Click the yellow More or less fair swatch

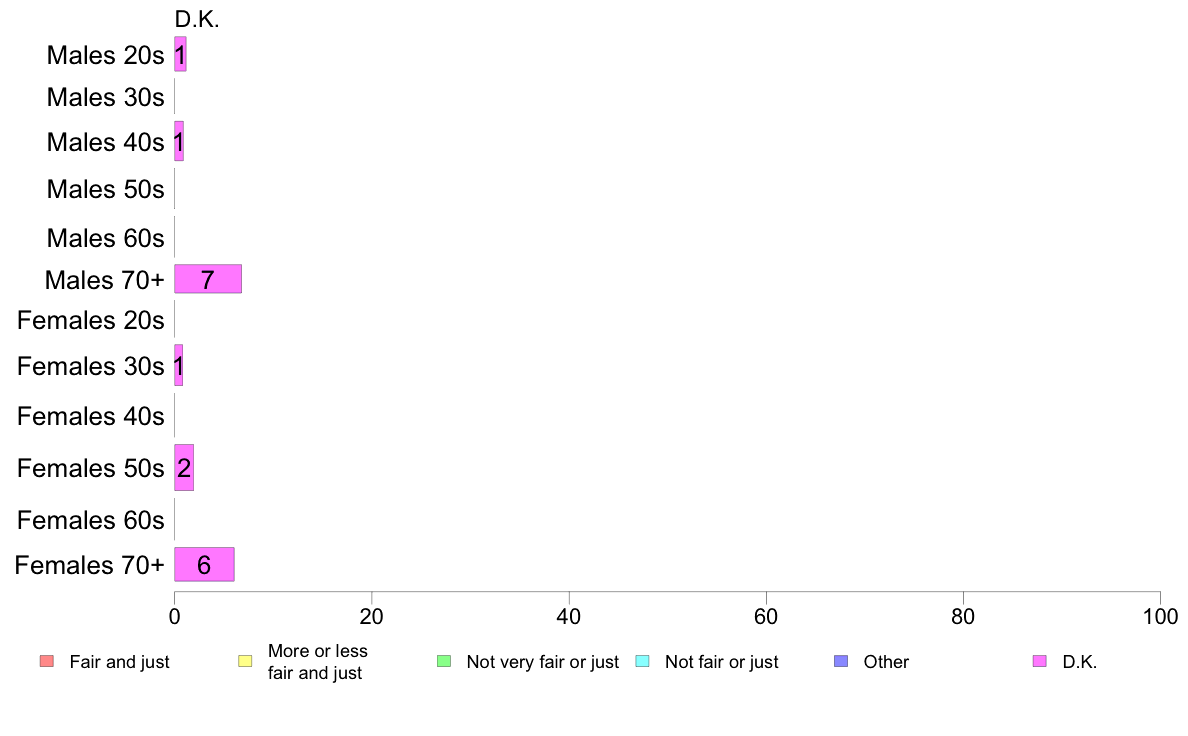(245, 661)
